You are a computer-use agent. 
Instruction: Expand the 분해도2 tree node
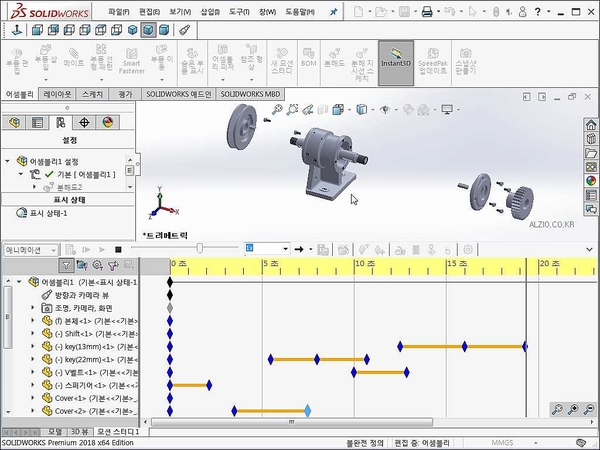tap(34, 187)
